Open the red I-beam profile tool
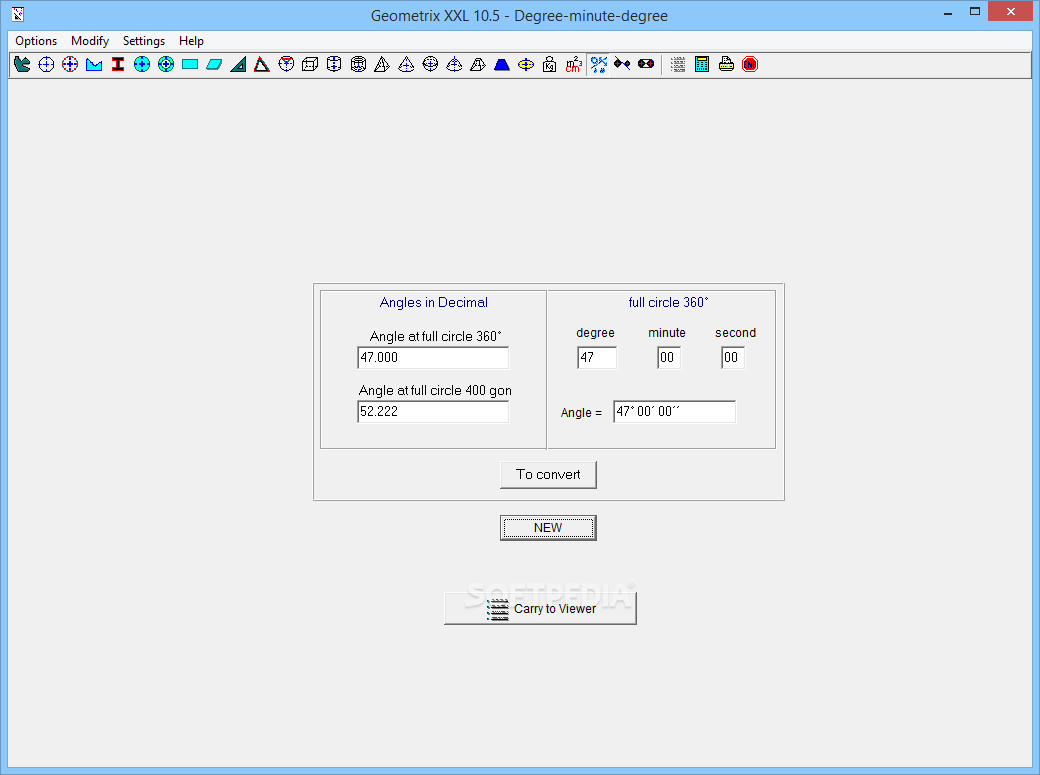The height and width of the screenshot is (775, 1040). (118, 64)
